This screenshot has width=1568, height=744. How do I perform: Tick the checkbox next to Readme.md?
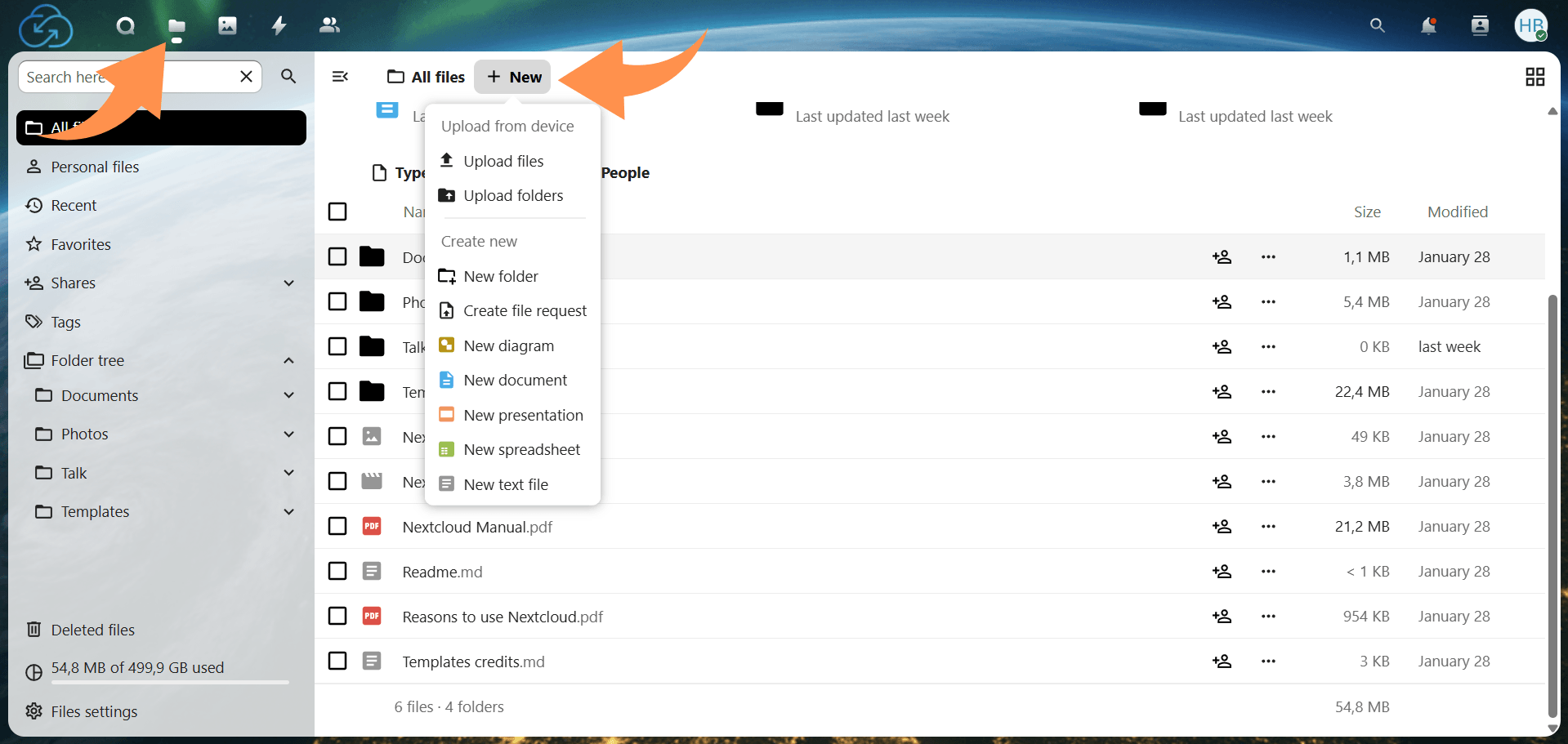(x=337, y=571)
